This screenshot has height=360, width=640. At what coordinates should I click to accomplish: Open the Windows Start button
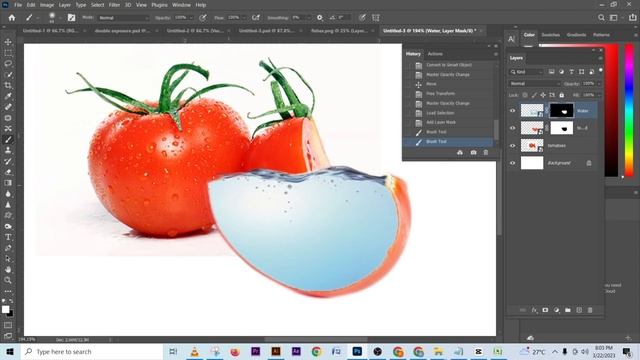pyautogui.click(x=10, y=351)
